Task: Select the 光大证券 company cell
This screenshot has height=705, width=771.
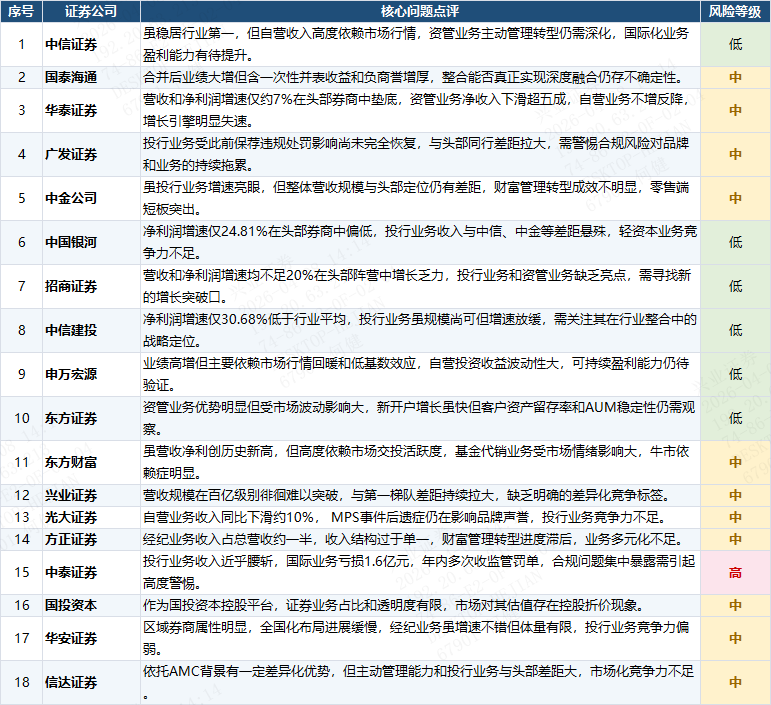Action: point(91,517)
